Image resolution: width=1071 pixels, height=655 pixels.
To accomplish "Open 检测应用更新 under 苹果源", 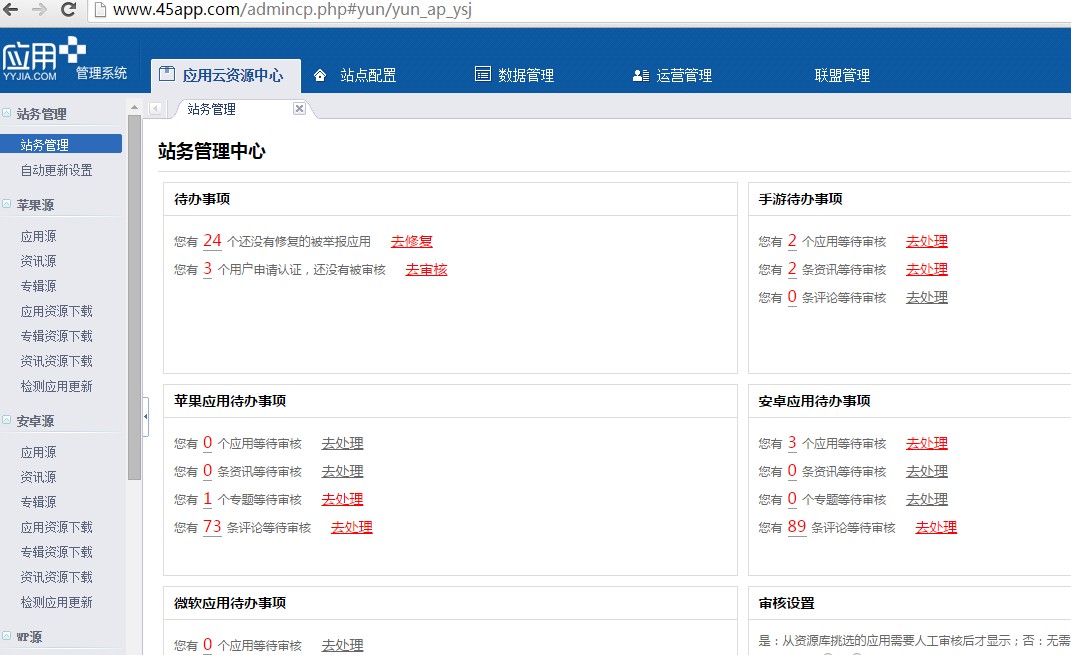I will click(56, 387).
